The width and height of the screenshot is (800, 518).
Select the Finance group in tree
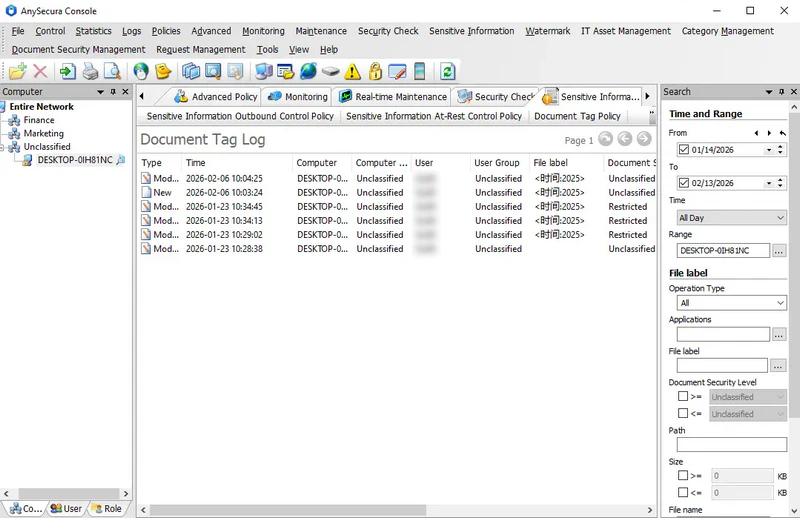[39, 120]
